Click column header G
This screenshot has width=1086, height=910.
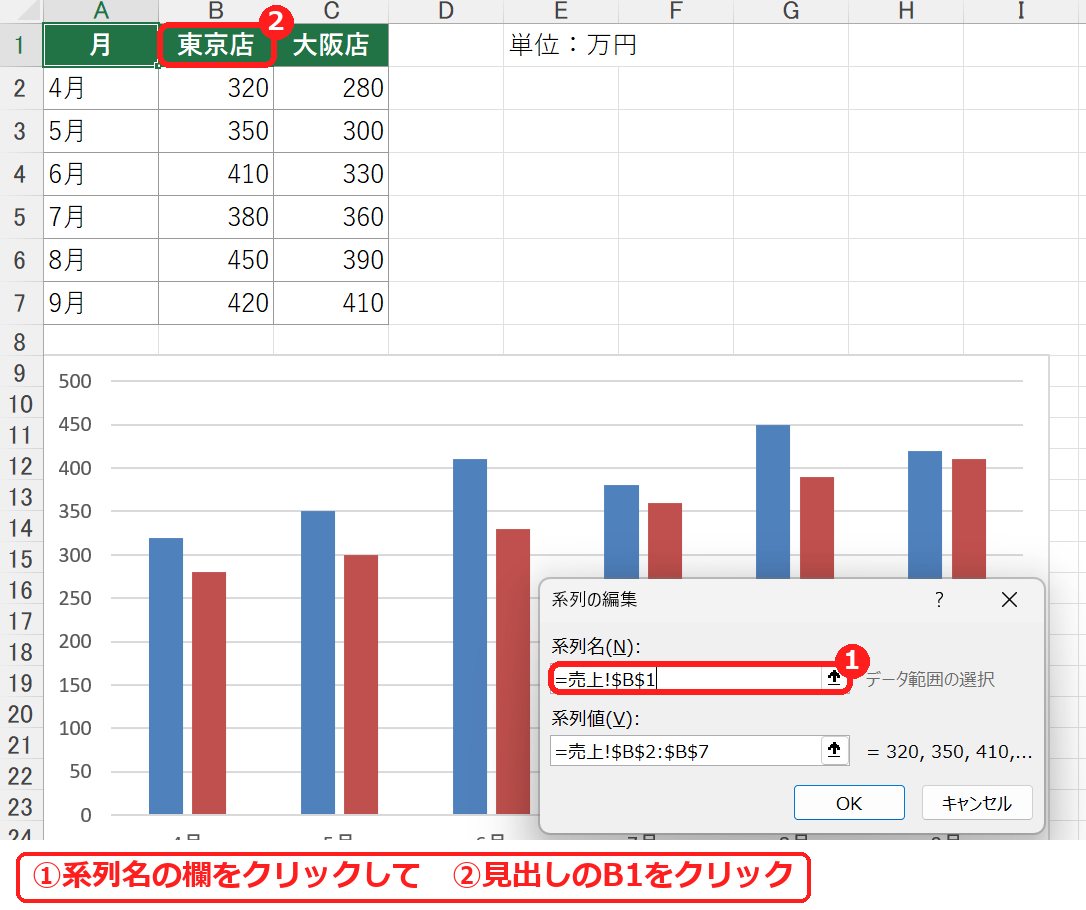click(791, 11)
